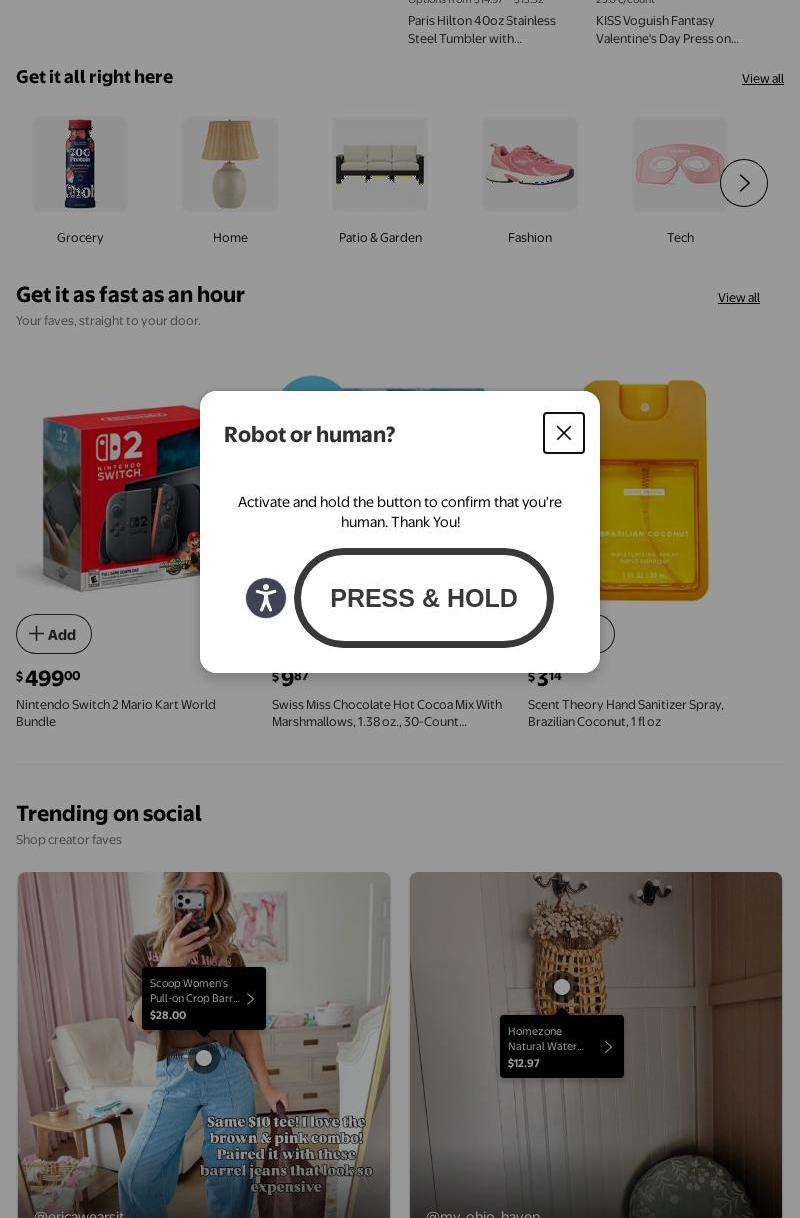Advance the category carousel with right arrow
800x1218 pixels.
tap(744, 183)
